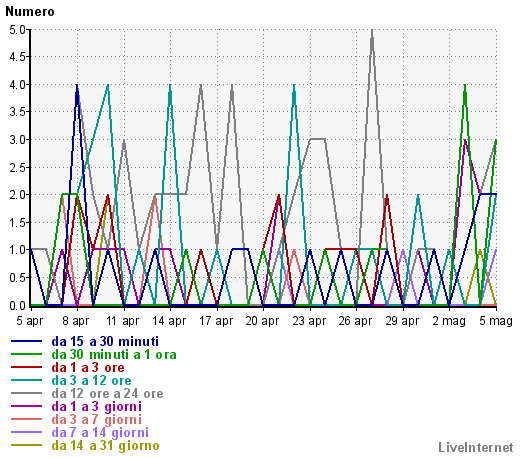The width and height of the screenshot is (520, 457).
Task: Click the '5 apr' x-axis label
Action: coord(30,321)
